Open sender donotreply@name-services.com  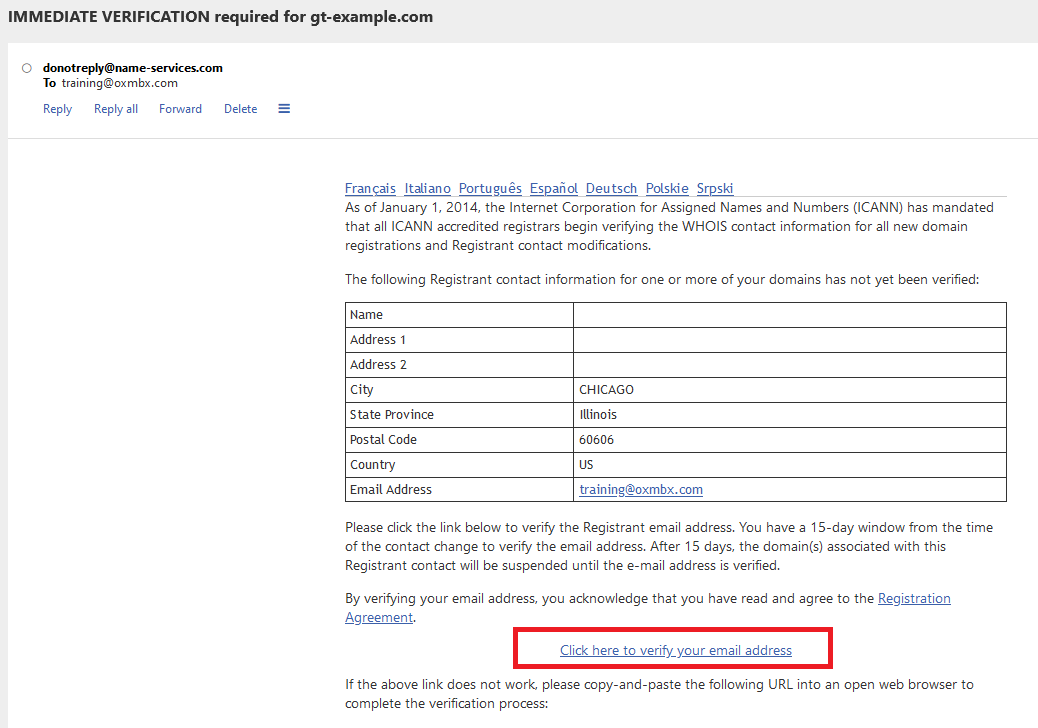pos(132,68)
